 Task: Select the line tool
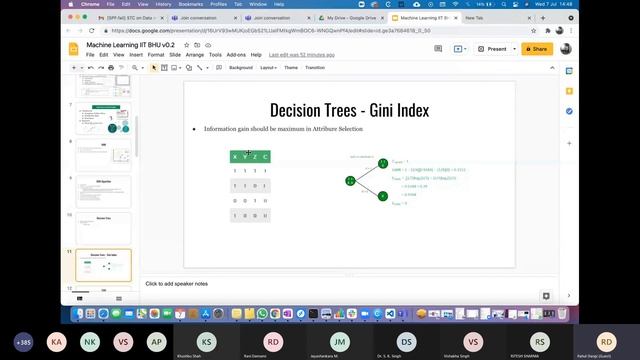pos(200,68)
